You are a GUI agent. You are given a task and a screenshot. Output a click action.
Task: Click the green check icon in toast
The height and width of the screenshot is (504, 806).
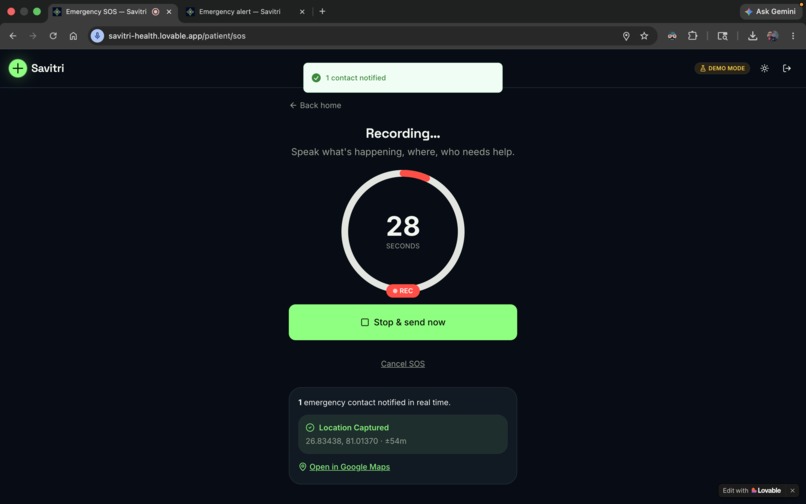click(x=316, y=78)
